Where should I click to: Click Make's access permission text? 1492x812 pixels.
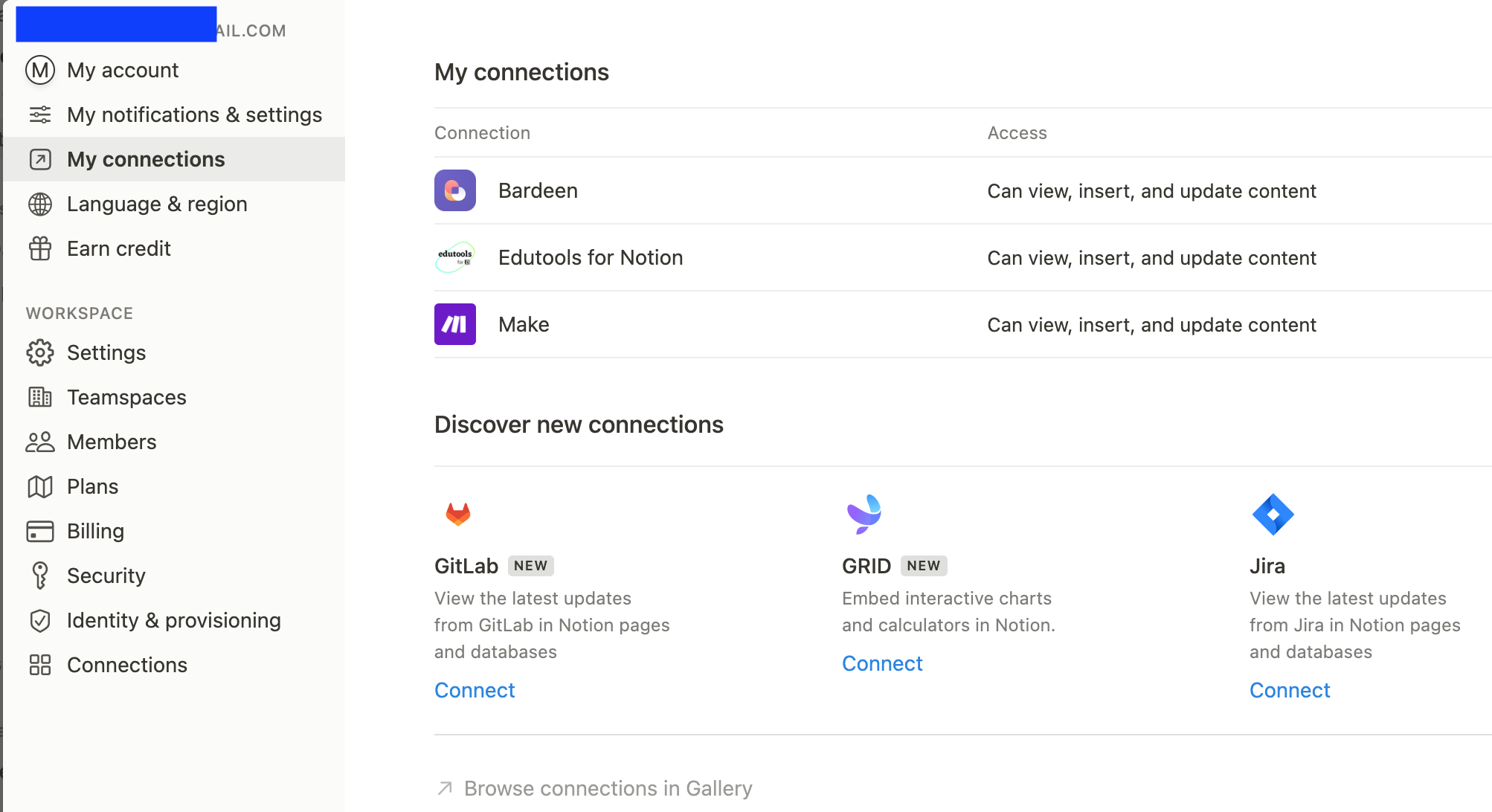(1151, 325)
